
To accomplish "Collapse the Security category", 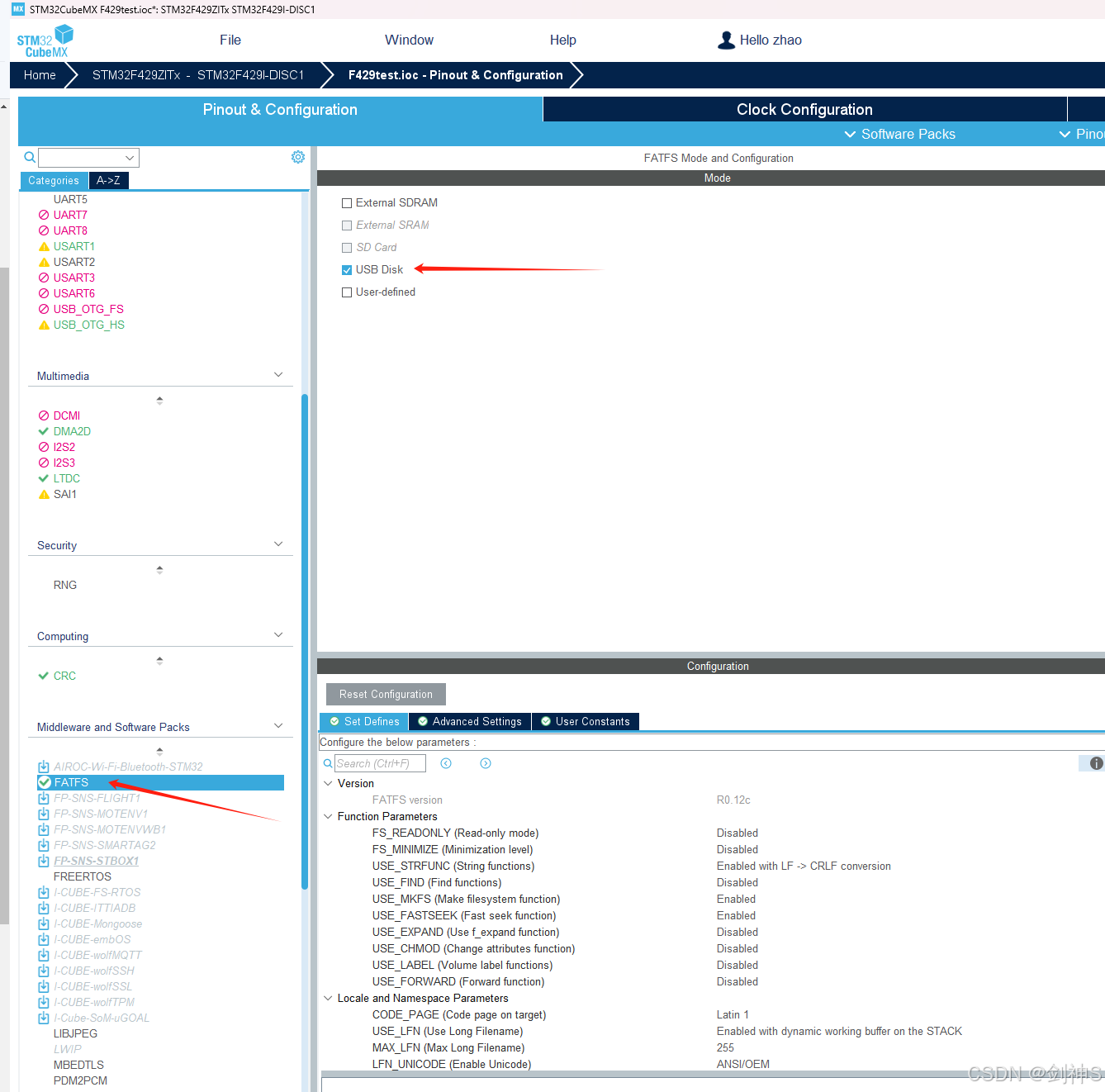I will tap(278, 544).
